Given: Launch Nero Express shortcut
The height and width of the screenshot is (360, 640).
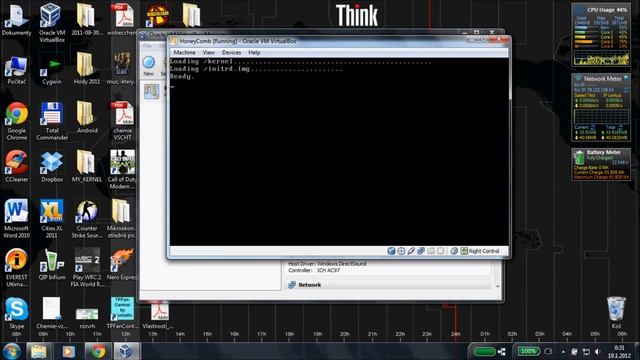Looking at the screenshot, I should pos(122,264).
